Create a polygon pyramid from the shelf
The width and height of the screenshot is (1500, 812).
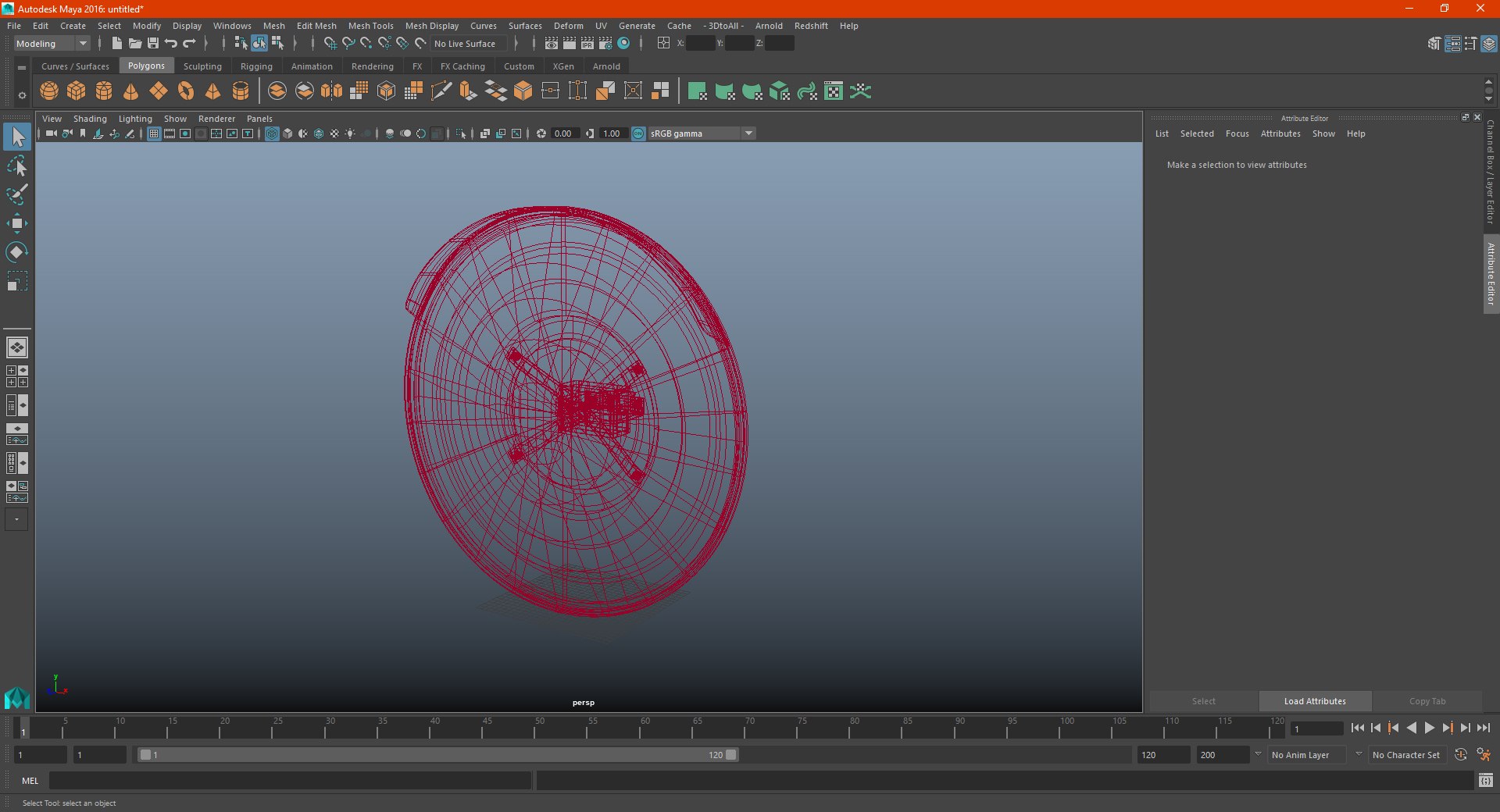tap(212, 91)
